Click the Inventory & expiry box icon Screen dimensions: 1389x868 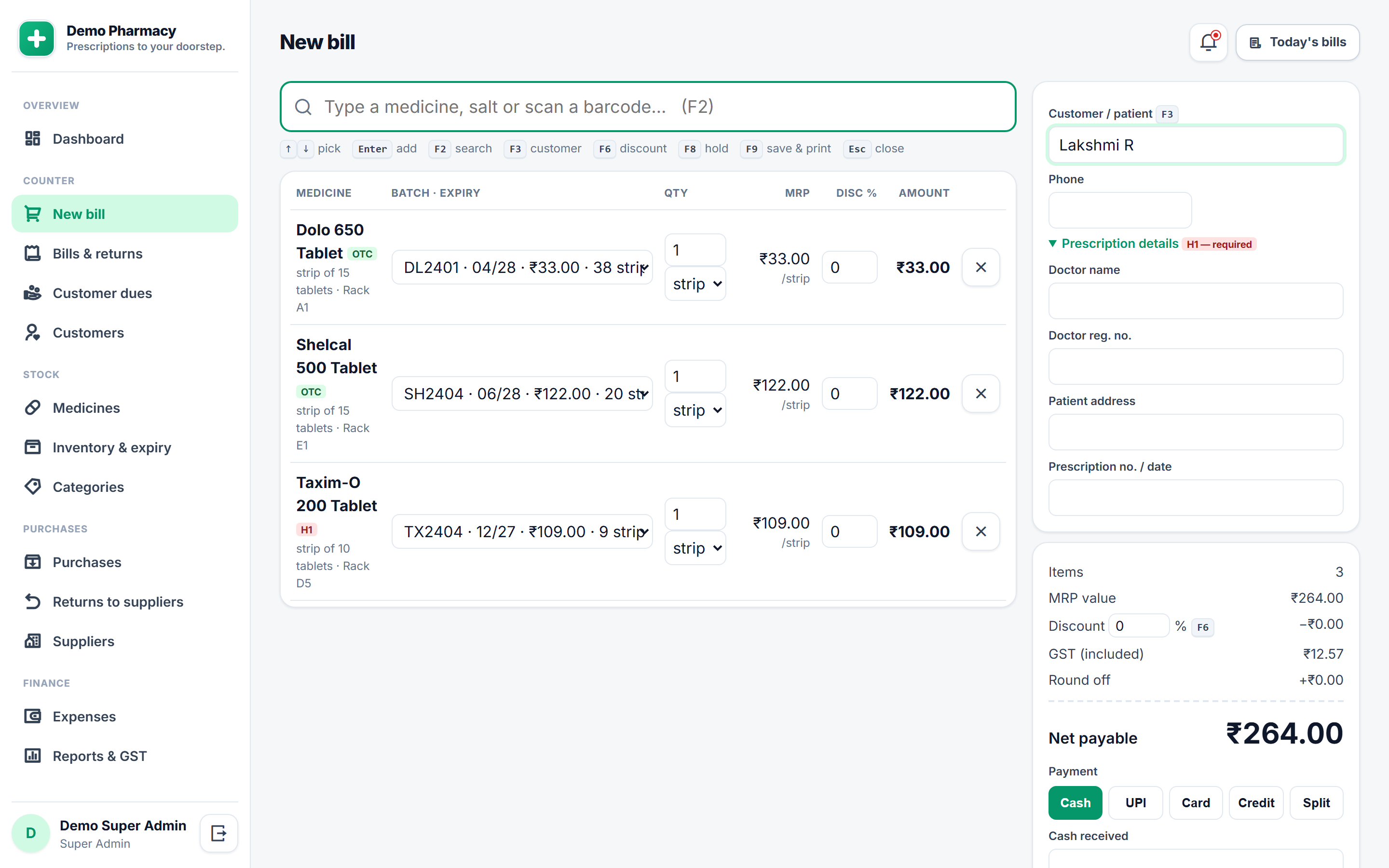pos(33,447)
